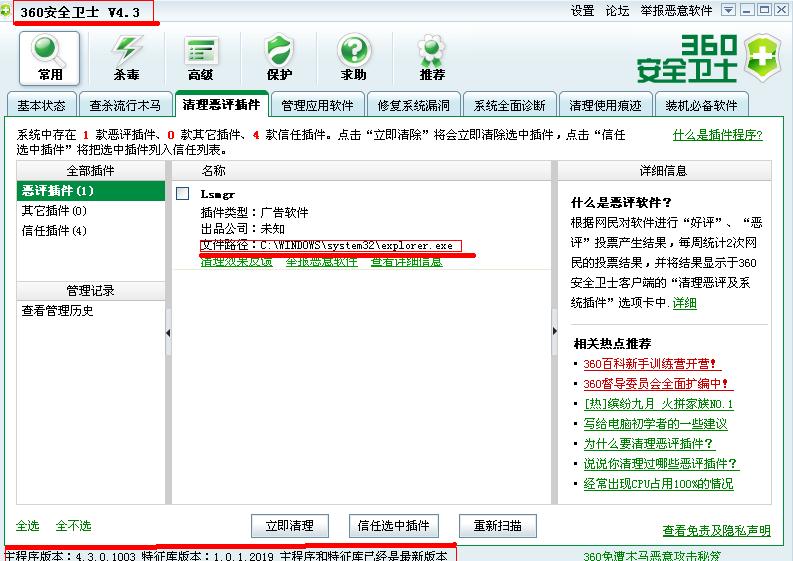Select 其它插件 (0) in plugin list
This screenshot has width=793, height=561.
(91, 210)
